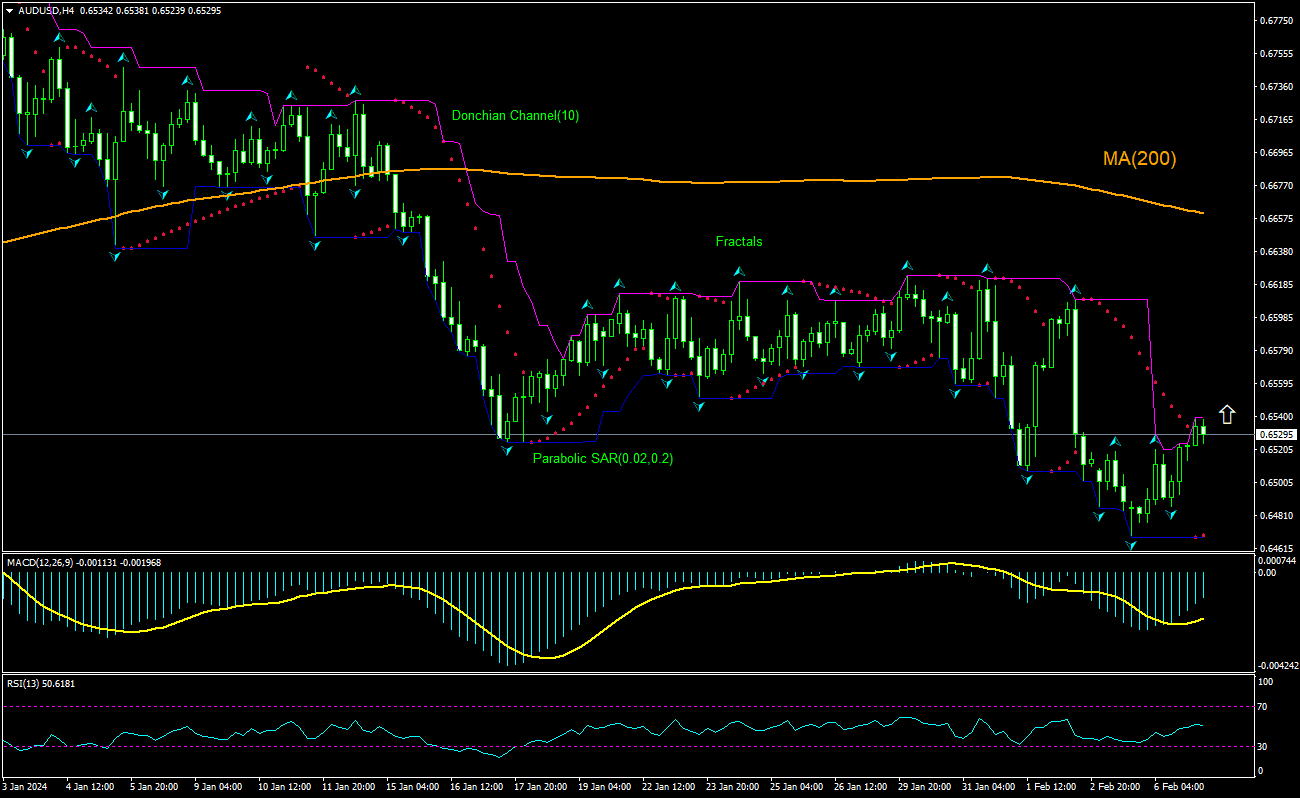Image resolution: width=1300 pixels, height=798 pixels.
Task: Click the MACD(12,26,9) indicator title
Action: tap(45, 562)
